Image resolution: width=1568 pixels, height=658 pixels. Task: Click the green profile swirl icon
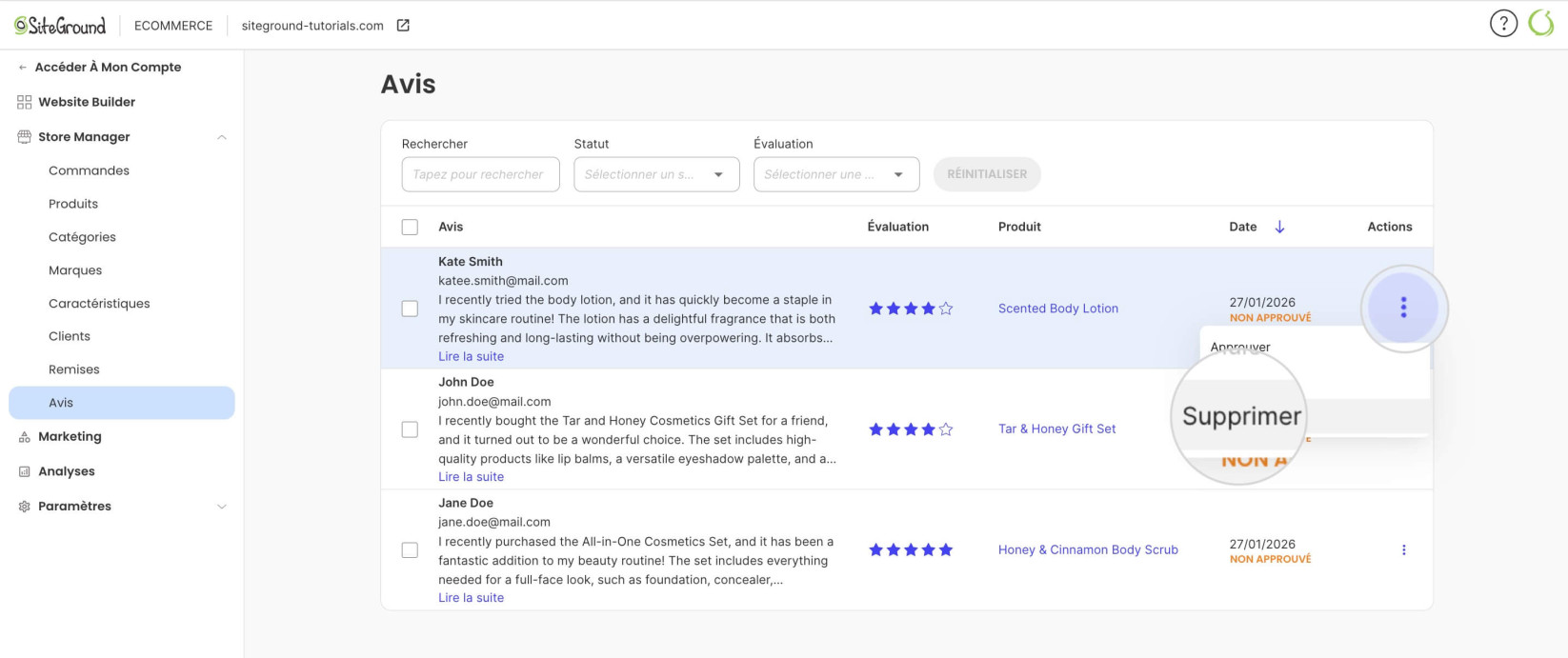1541,24
